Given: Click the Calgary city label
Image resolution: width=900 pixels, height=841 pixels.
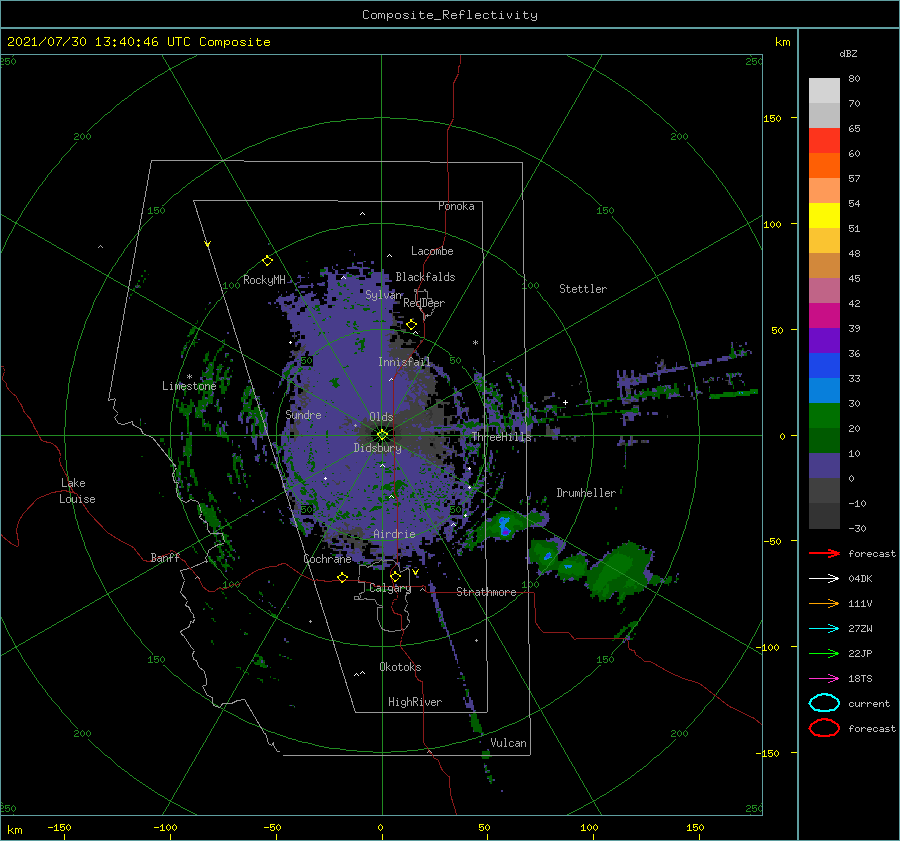Looking at the screenshot, I should point(390,588).
